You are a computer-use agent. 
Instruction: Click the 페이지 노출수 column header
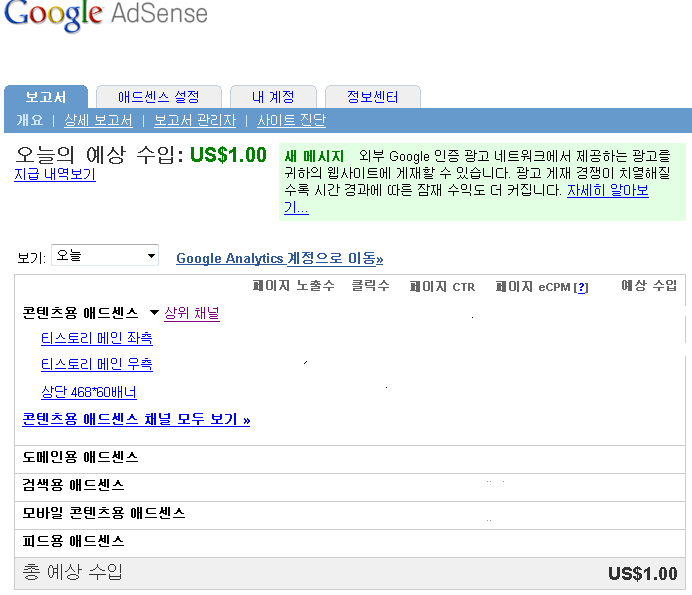(293, 286)
